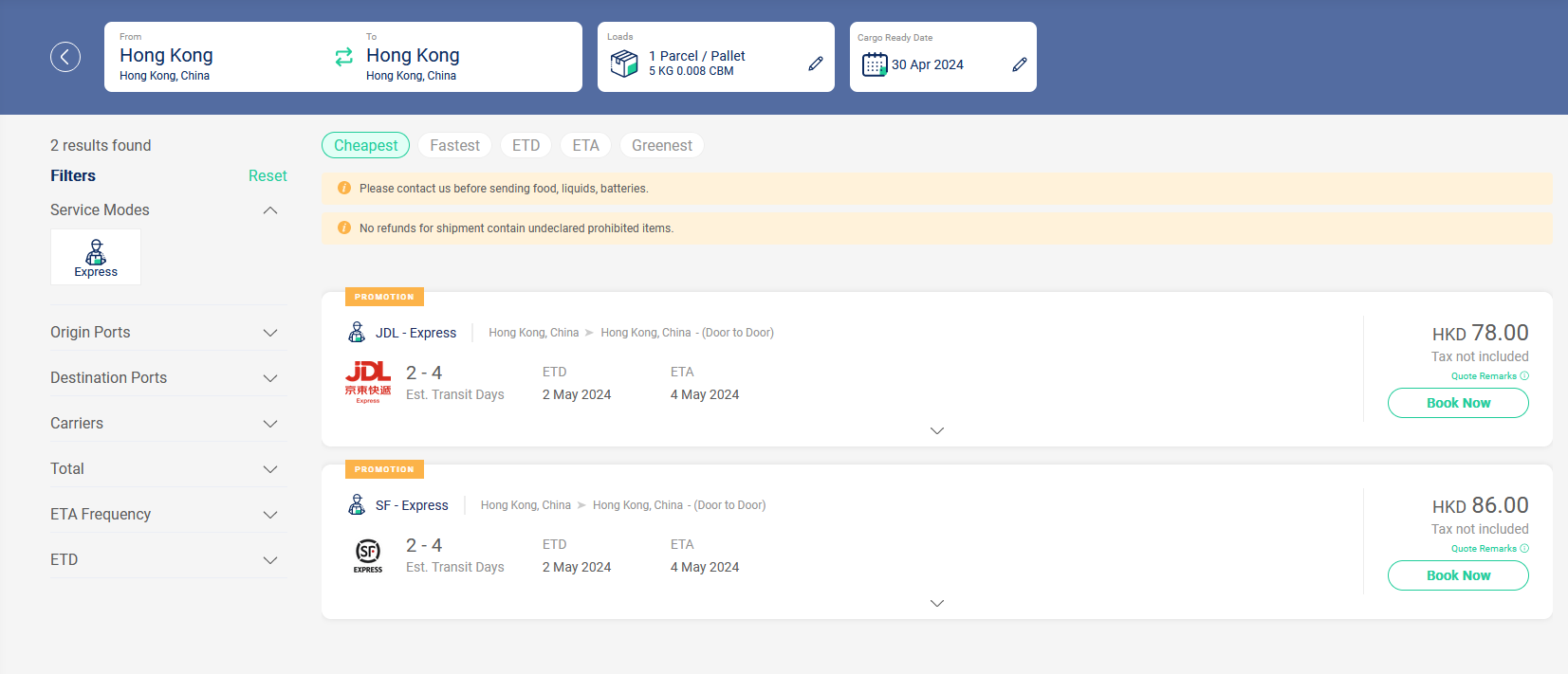Click the 30 Apr 2024 date value
Image resolution: width=1568 pixels, height=674 pixels.
point(928,64)
